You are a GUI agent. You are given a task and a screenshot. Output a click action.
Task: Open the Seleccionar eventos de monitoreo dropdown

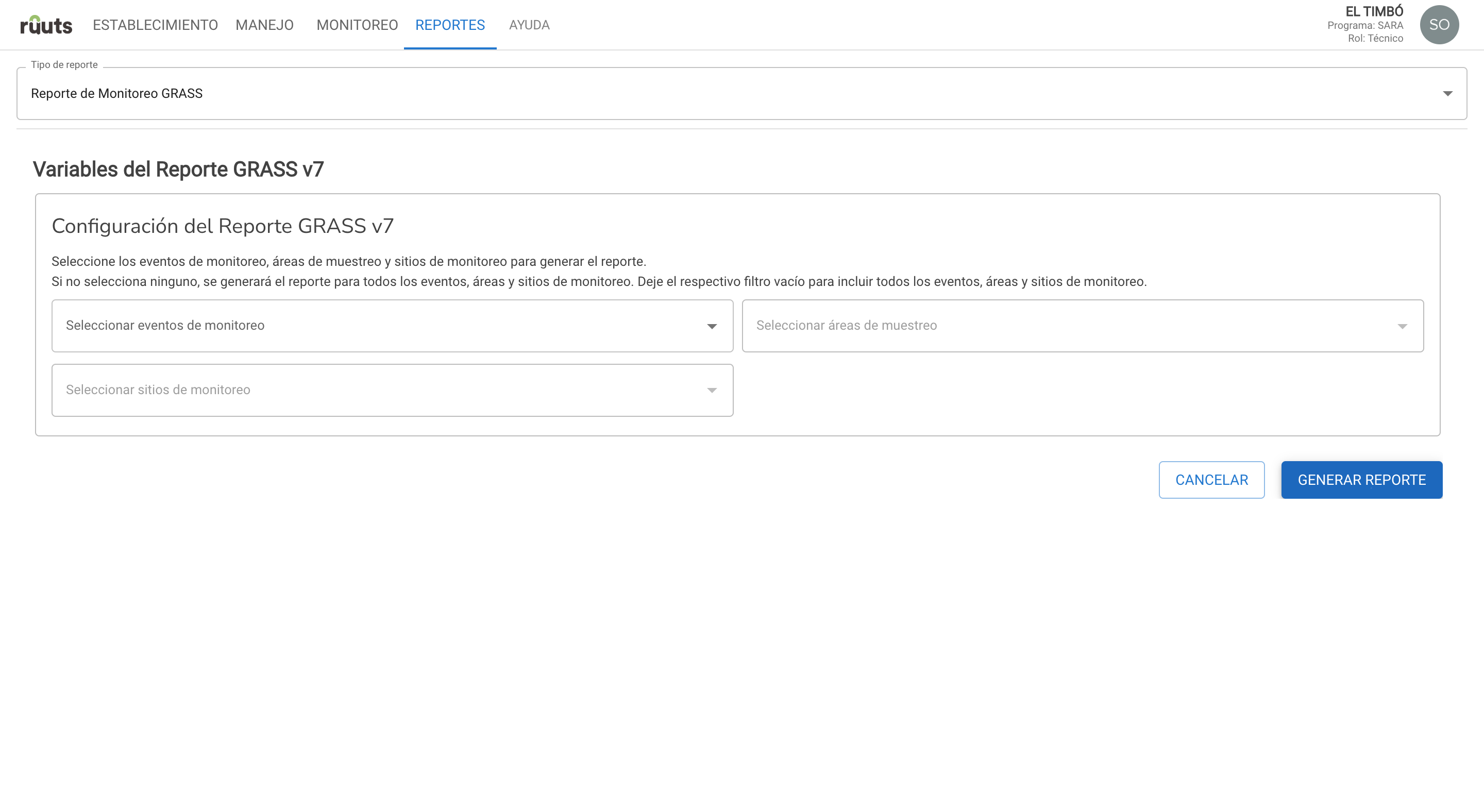[346, 326]
